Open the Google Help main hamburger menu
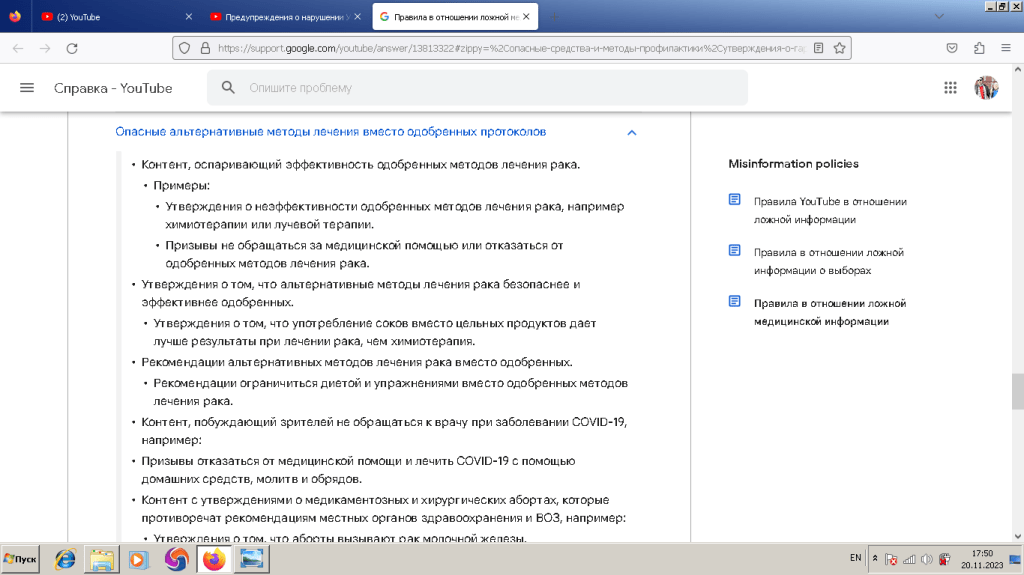 27,88
